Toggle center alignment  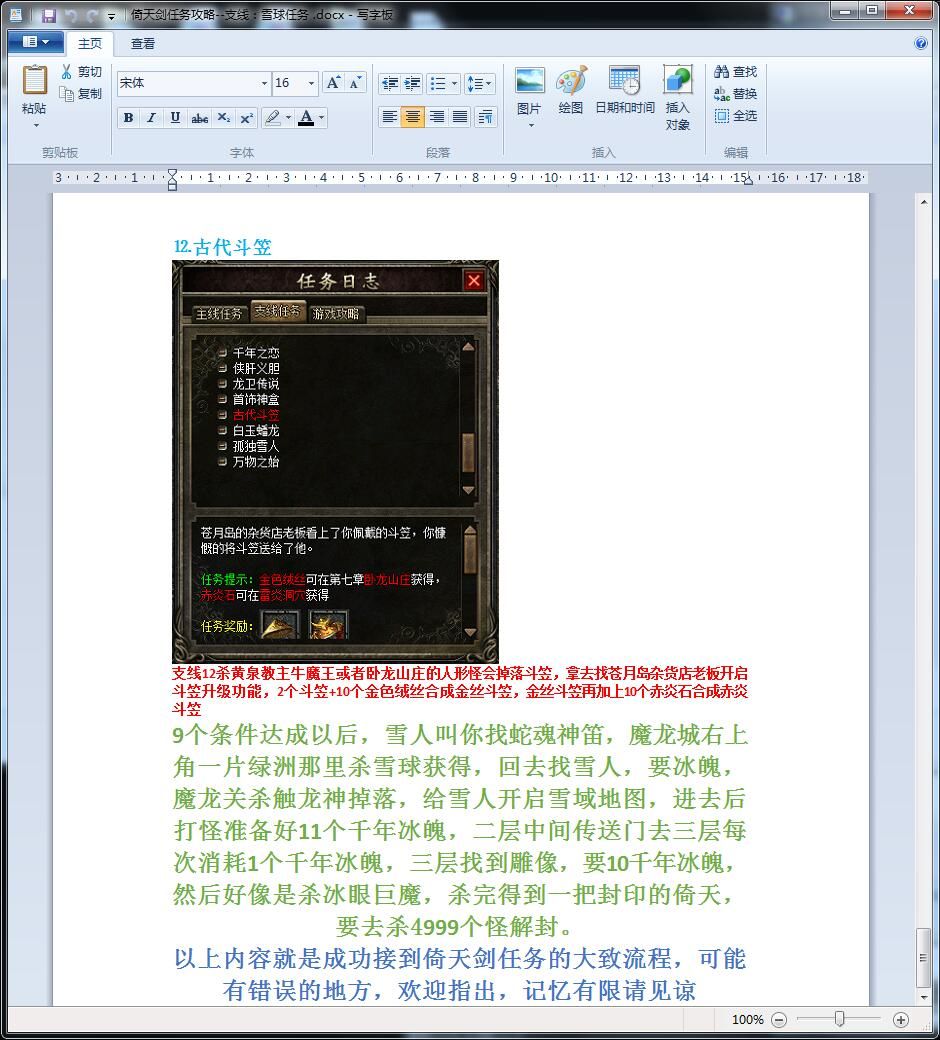coord(412,117)
